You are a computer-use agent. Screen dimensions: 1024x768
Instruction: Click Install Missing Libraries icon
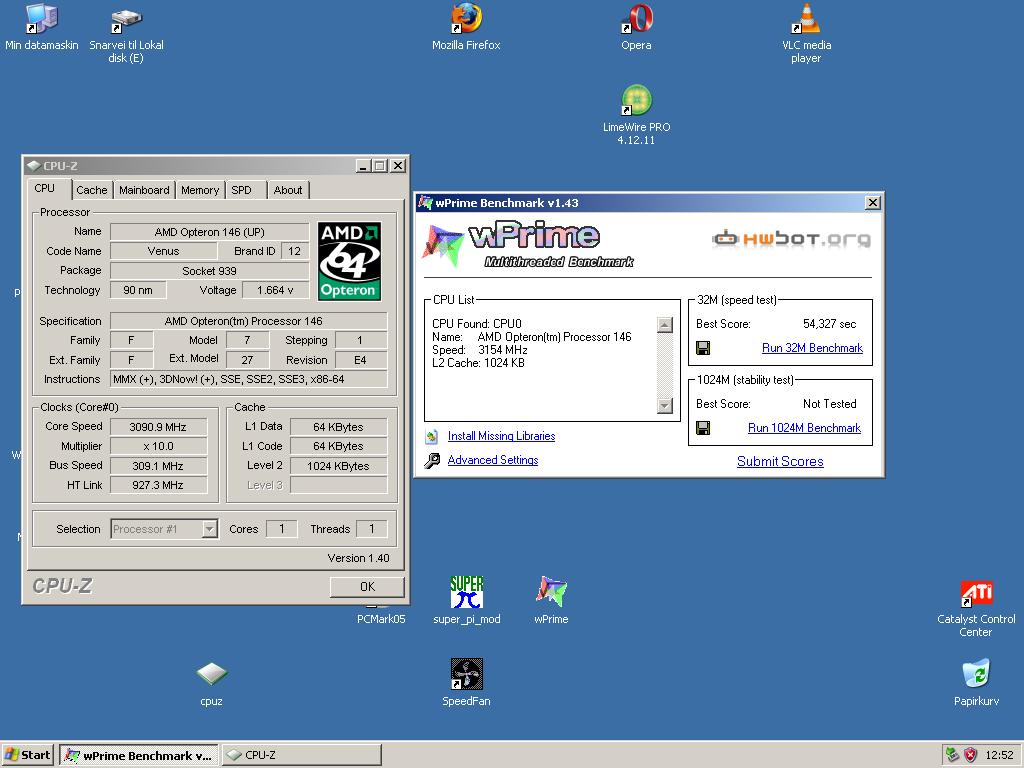pyautogui.click(x=432, y=436)
